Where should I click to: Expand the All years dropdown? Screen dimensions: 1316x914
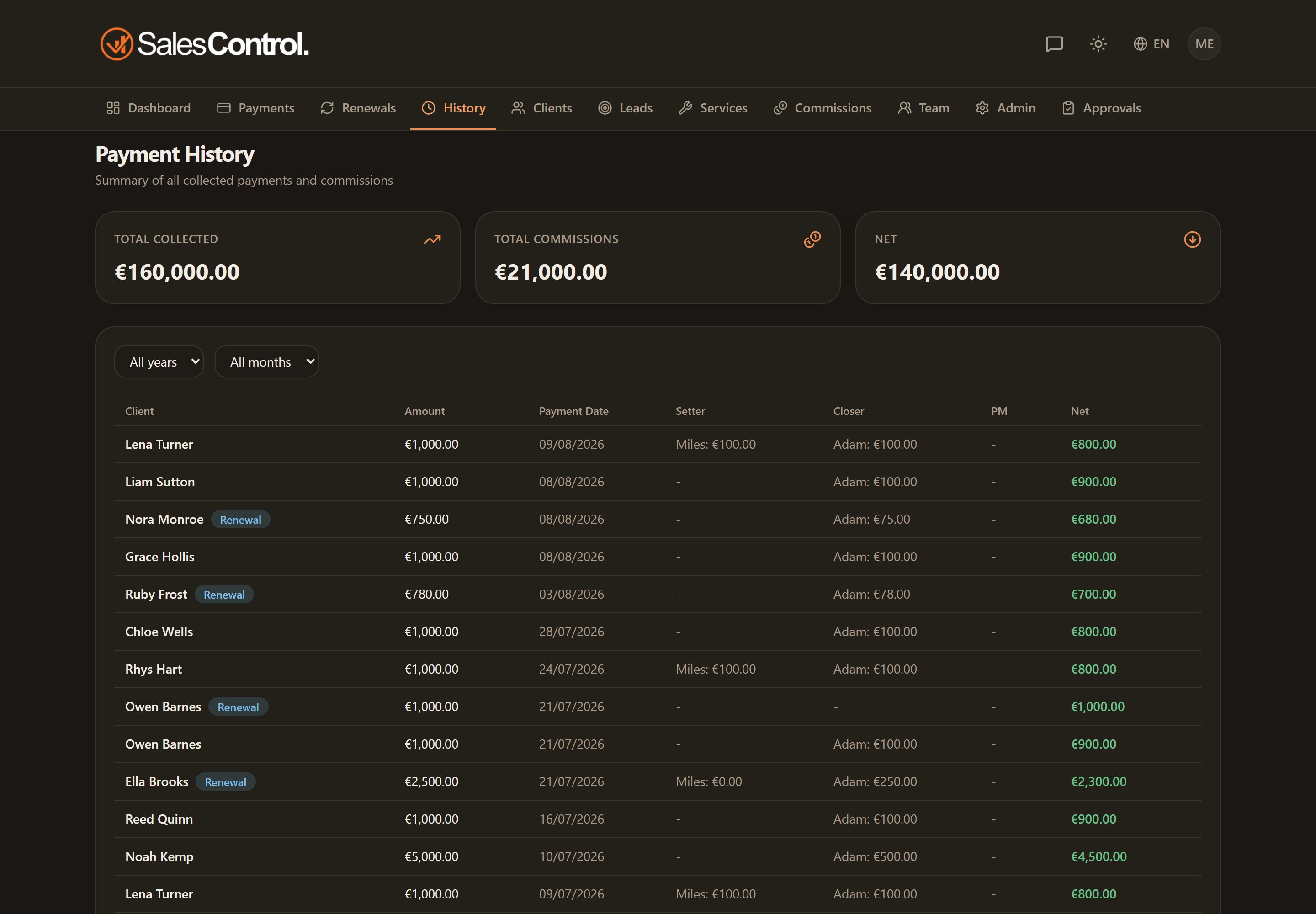click(159, 362)
